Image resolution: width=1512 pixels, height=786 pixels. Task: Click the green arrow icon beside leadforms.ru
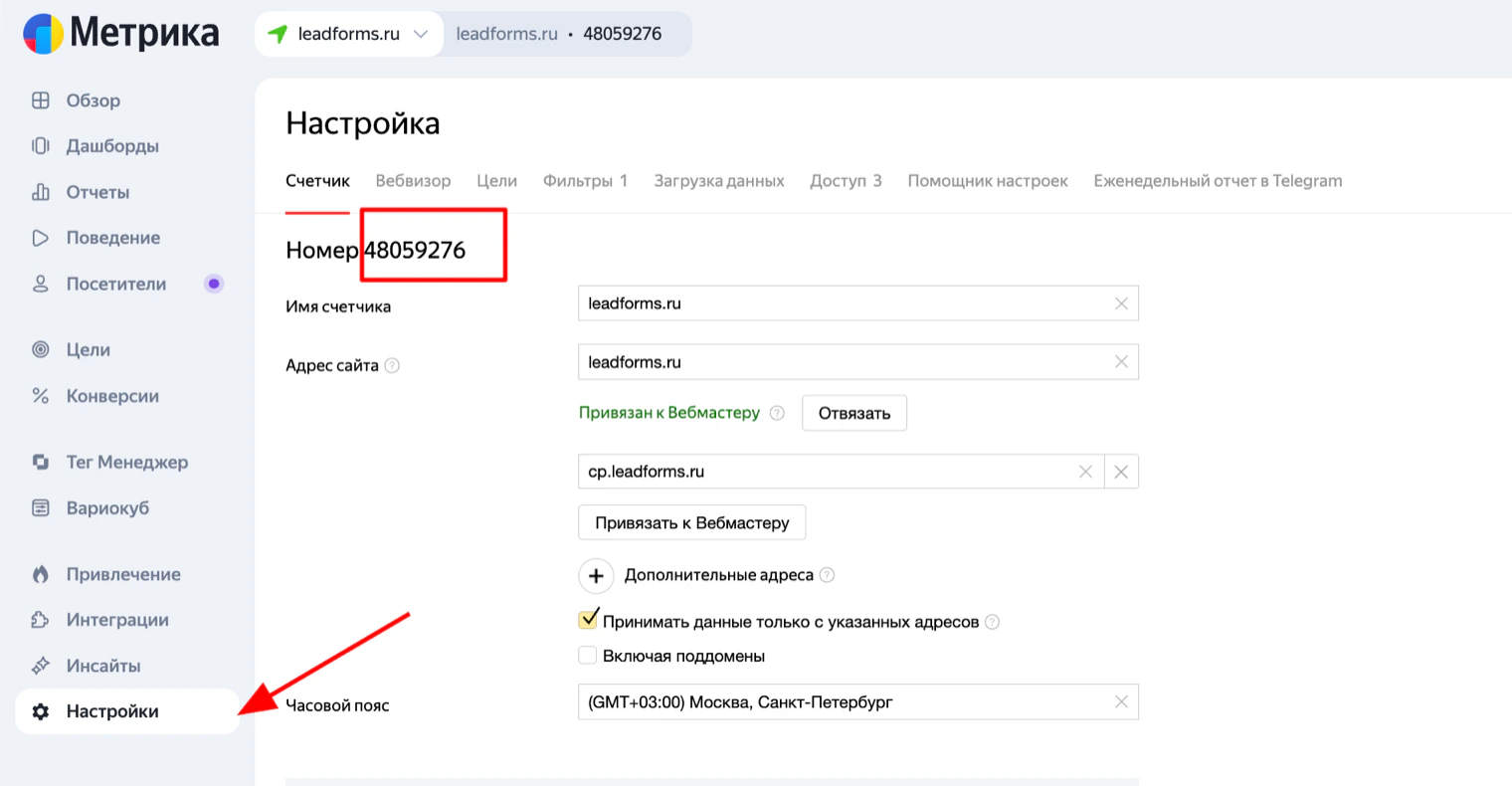pos(278,34)
